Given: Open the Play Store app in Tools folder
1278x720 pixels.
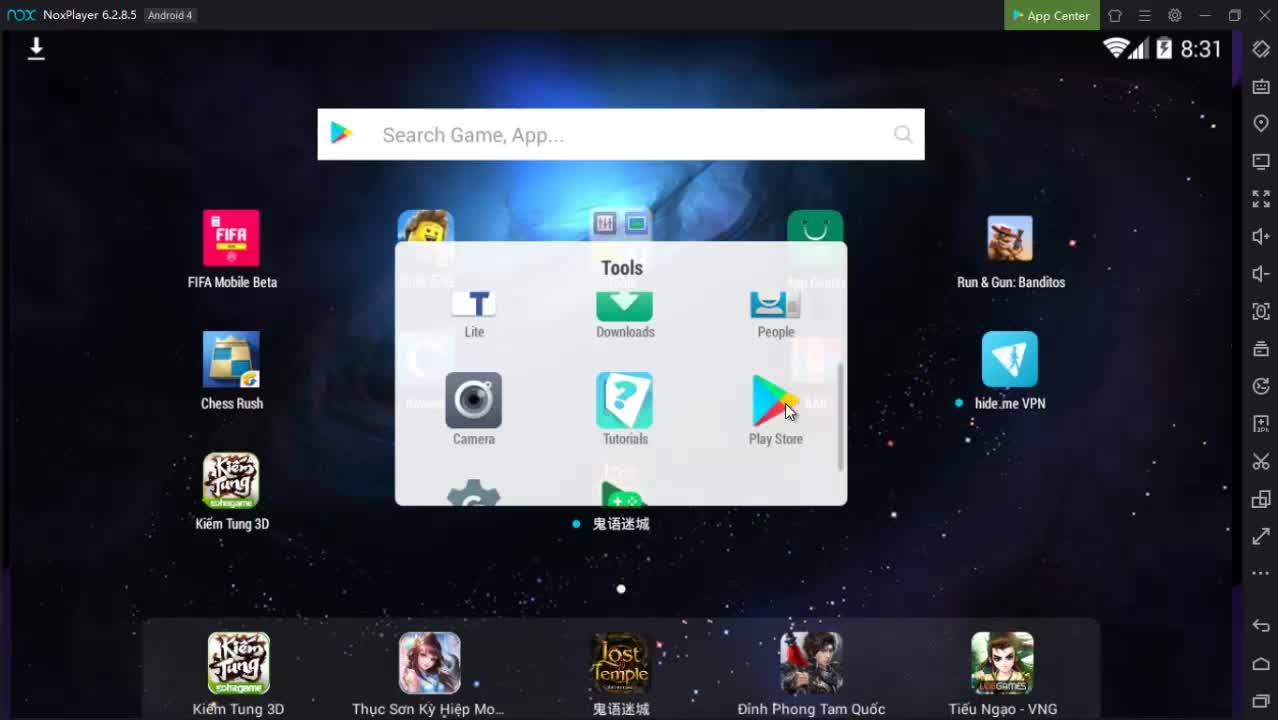Looking at the screenshot, I should (x=775, y=400).
